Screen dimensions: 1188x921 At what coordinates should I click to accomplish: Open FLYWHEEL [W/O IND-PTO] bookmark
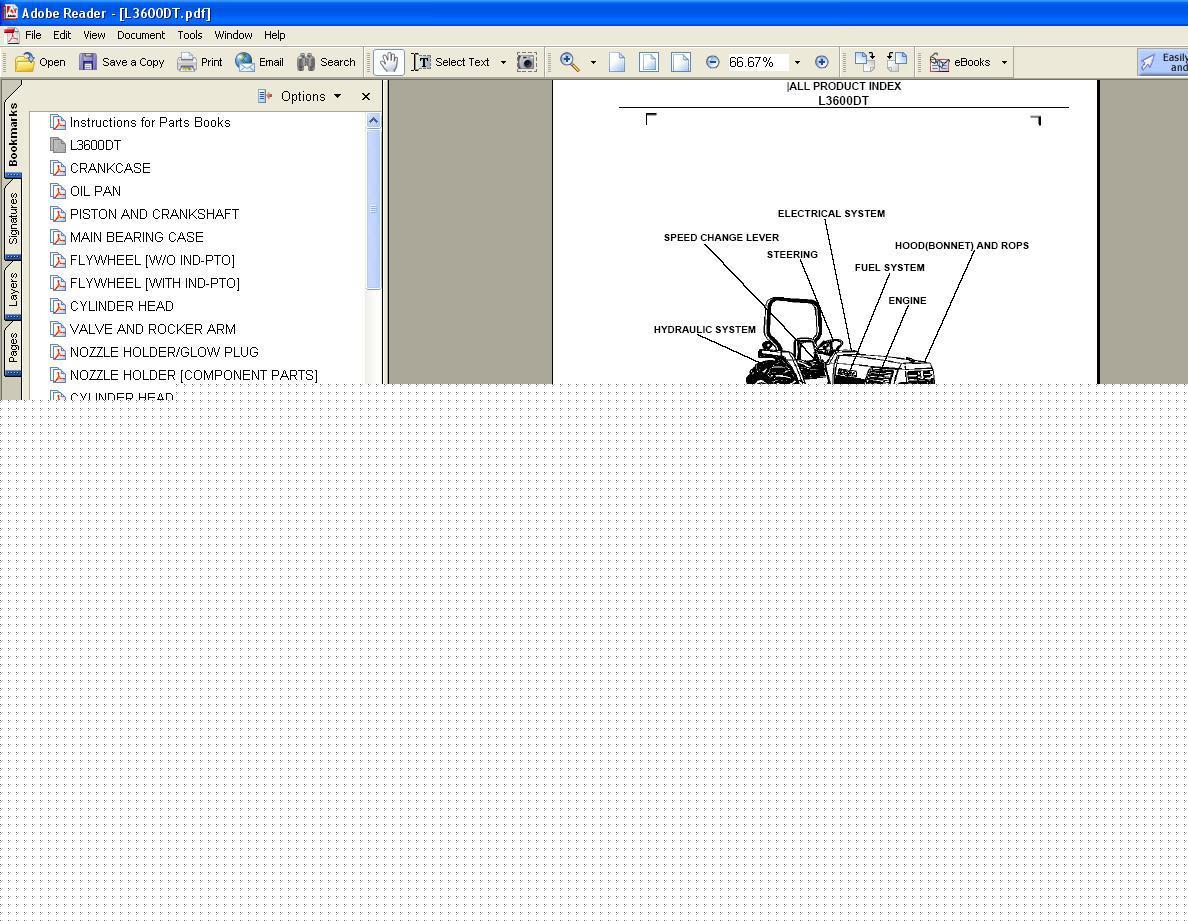point(152,260)
